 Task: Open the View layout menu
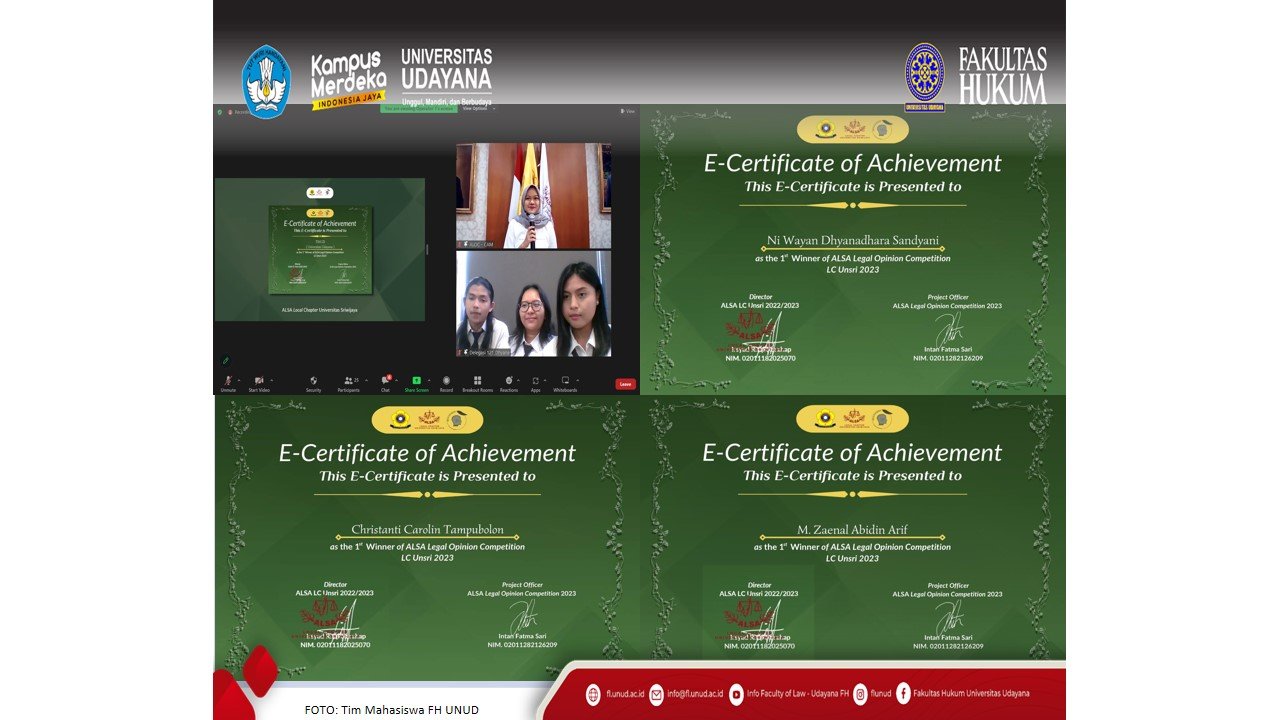click(628, 111)
